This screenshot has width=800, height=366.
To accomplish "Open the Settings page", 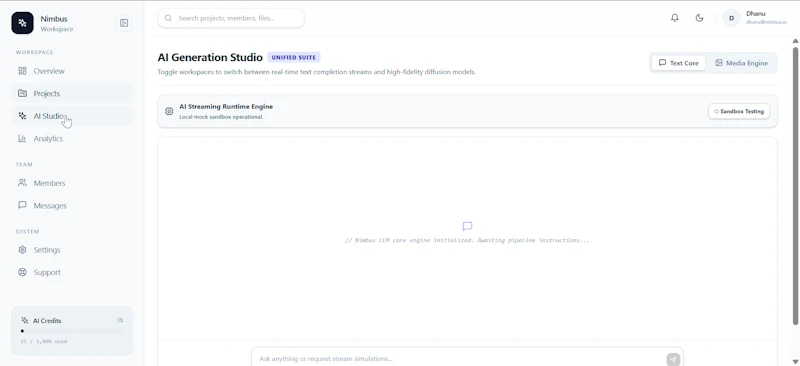I will [71, 250].
